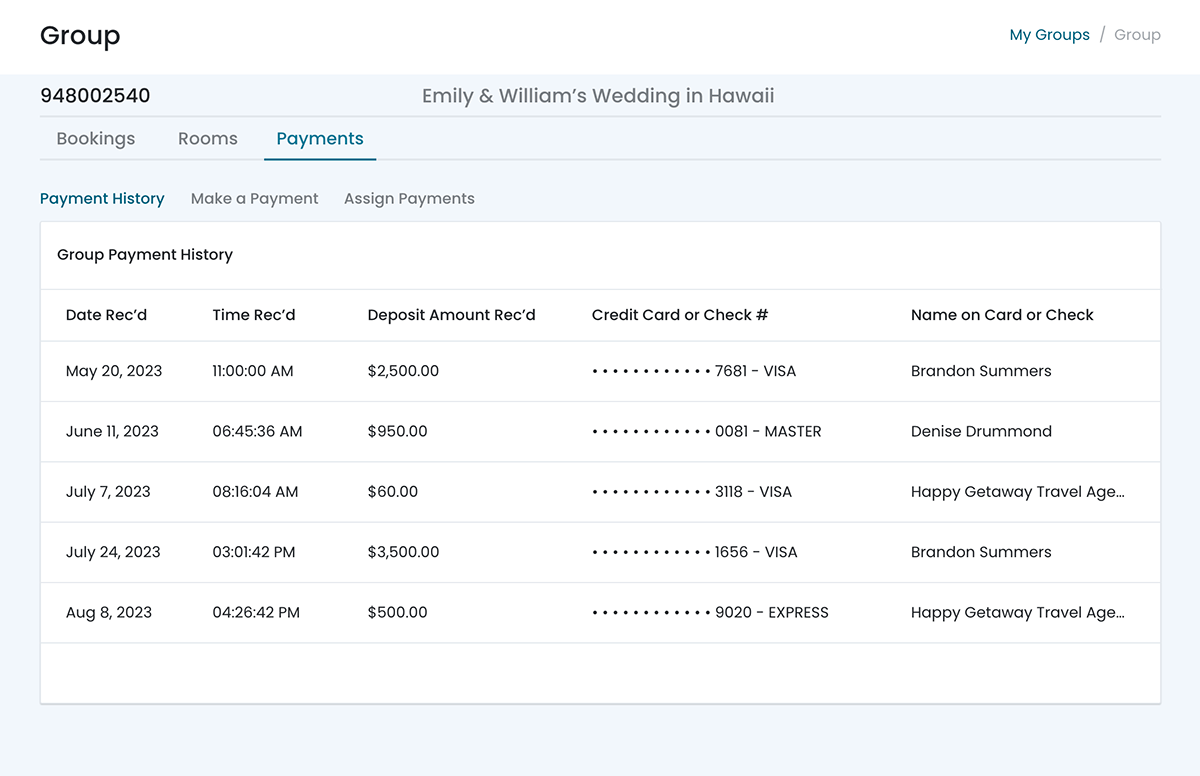1200x776 pixels.
Task: Click the 9020 - EXPRESS card entry
Action: point(771,613)
